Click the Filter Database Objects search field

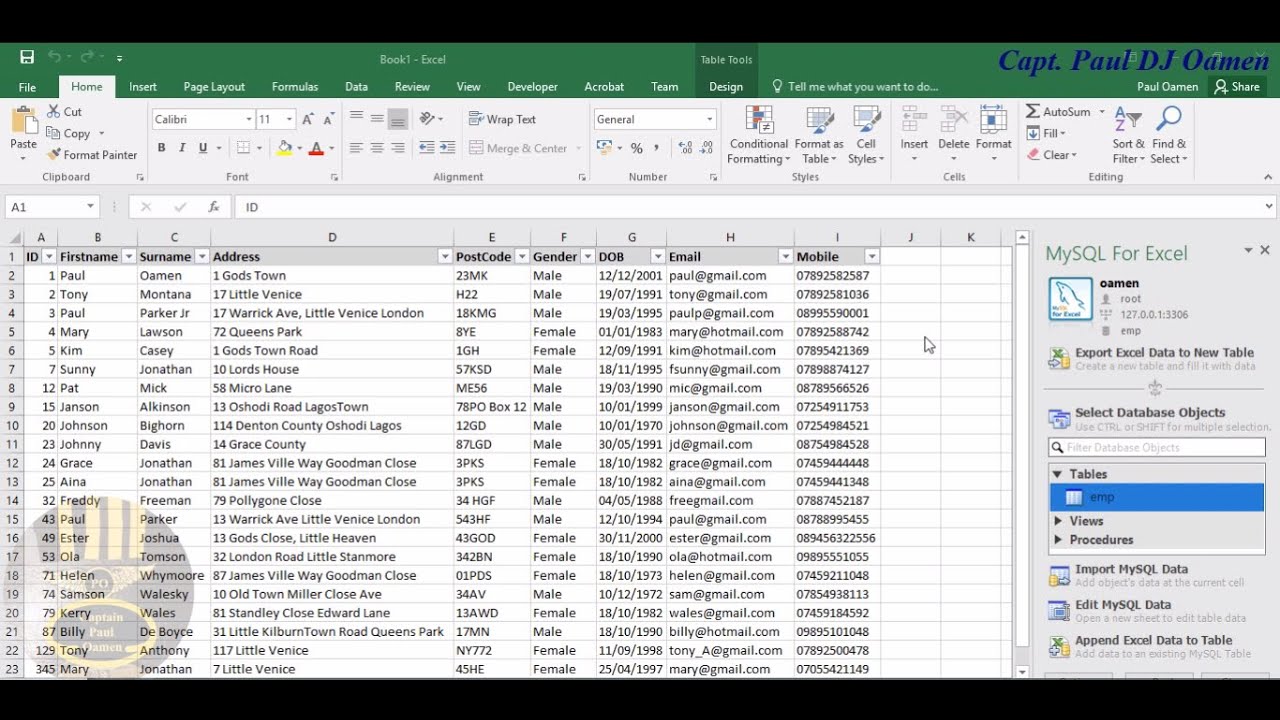coord(1157,447)
